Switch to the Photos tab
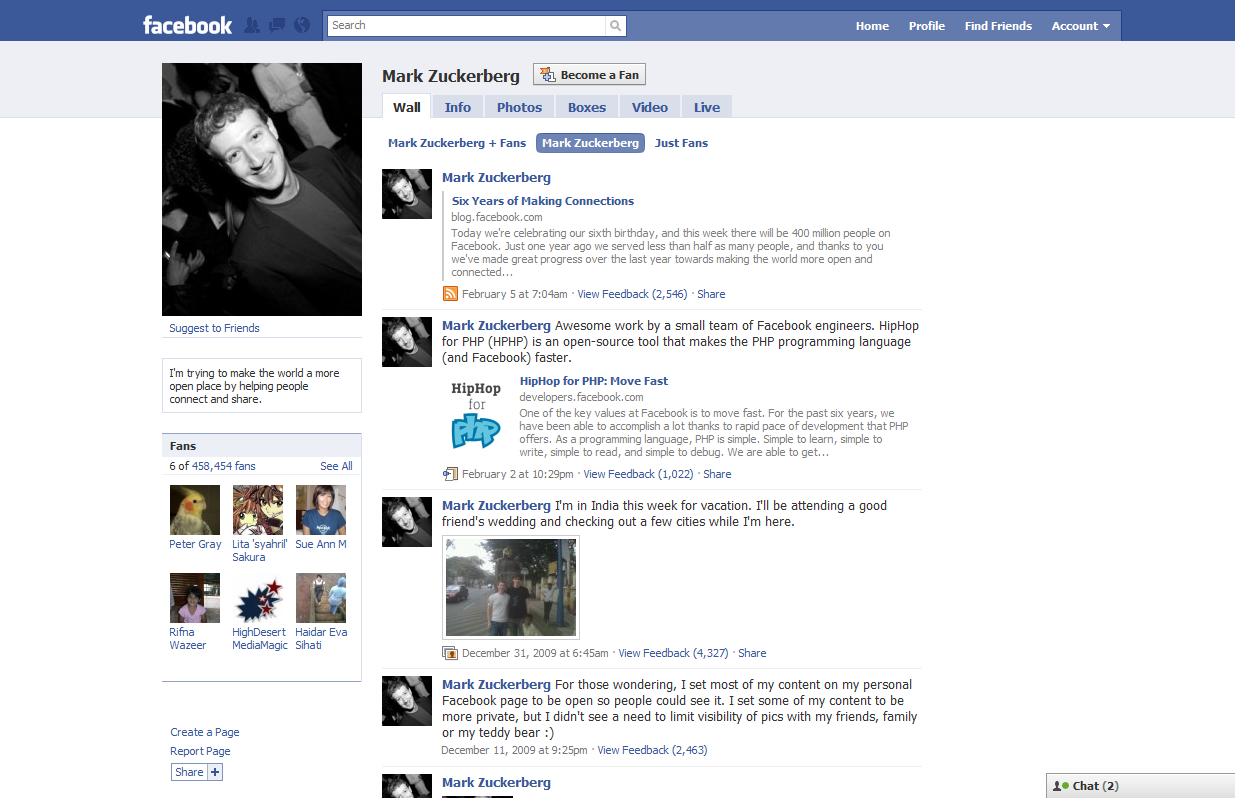Image resolution: width=1235 pixels, height=798 pixels. point(519,106)
